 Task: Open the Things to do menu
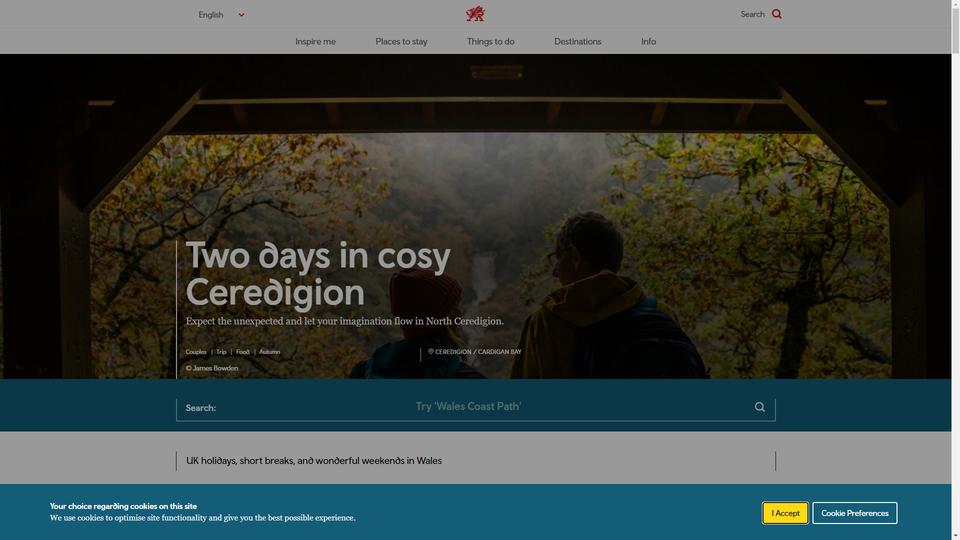coord(490,42)
